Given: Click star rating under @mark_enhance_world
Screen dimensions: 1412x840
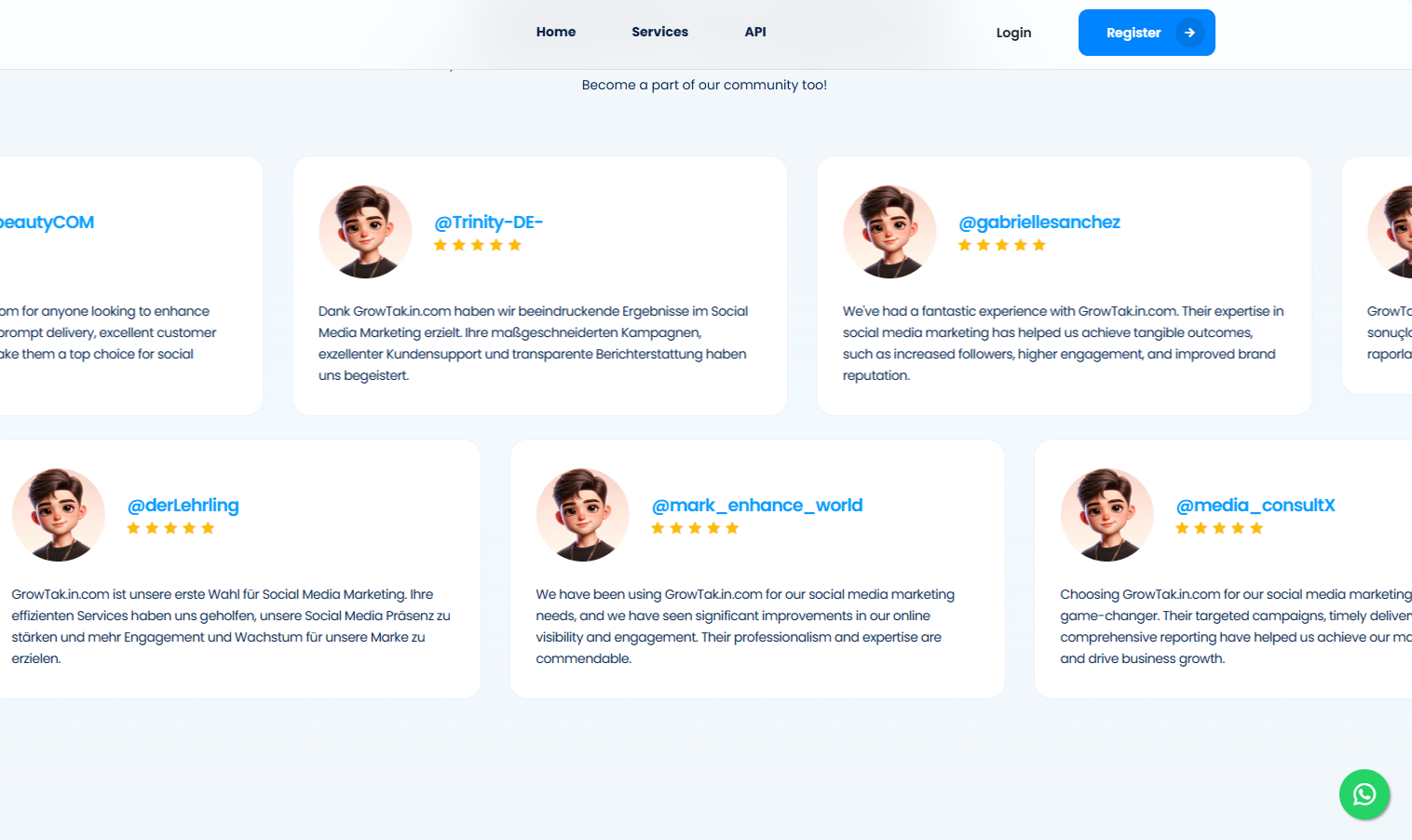Looking at the screenshot, I should pos(695,528).
